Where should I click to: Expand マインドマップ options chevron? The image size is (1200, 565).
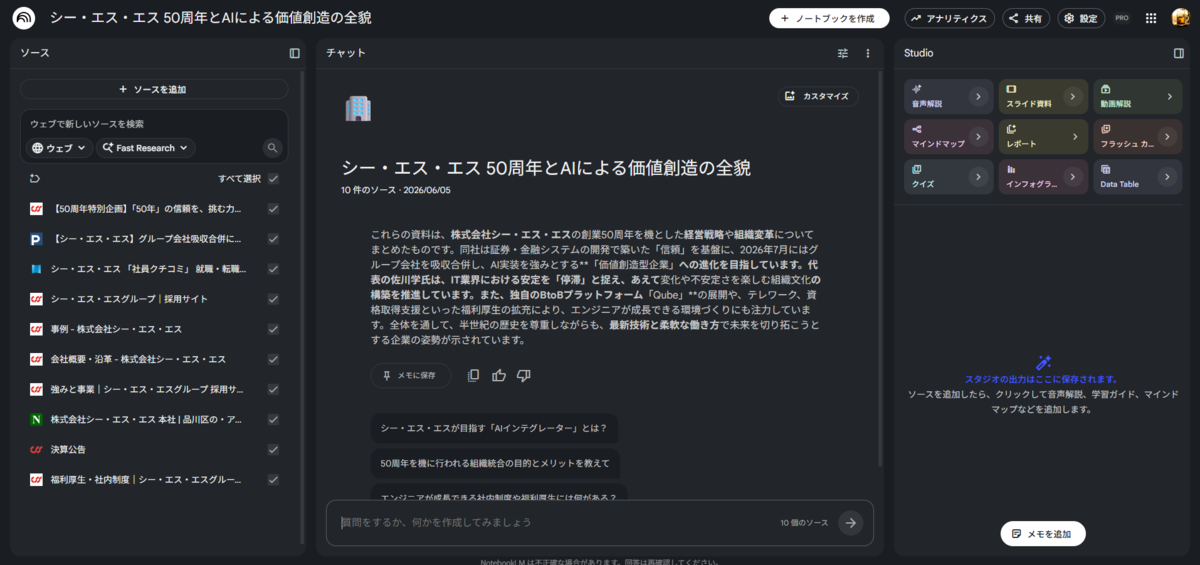977,137
